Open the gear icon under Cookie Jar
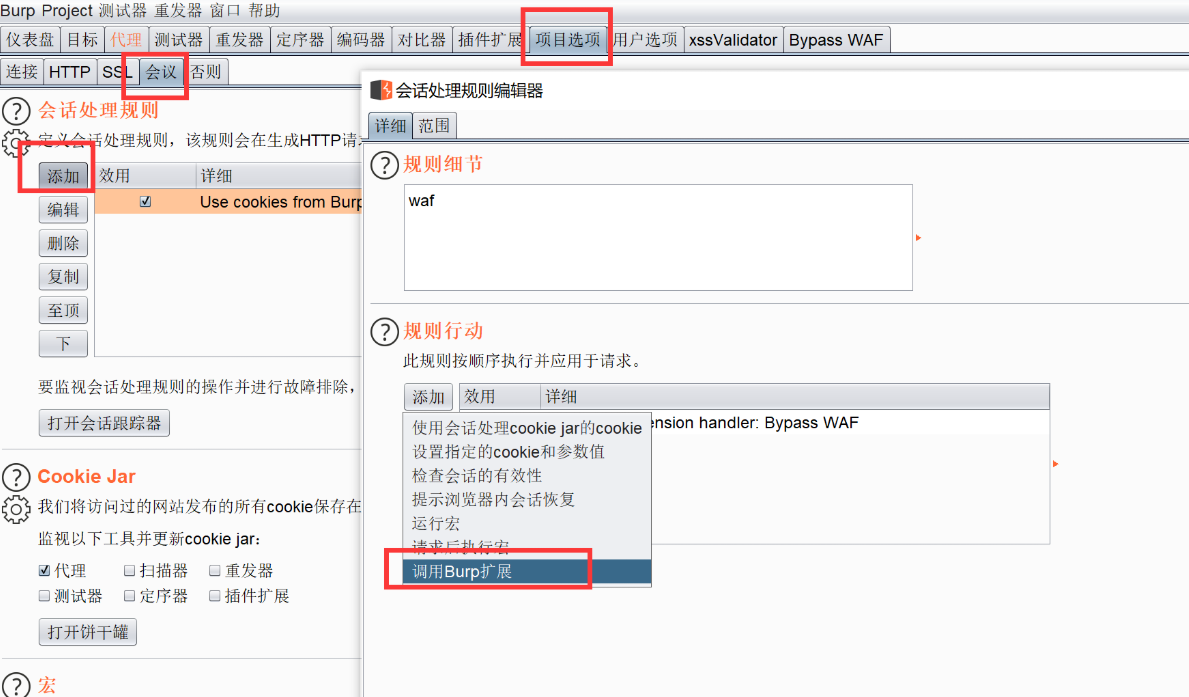The width and height of the screenshot is (1189, 697). 16,509
